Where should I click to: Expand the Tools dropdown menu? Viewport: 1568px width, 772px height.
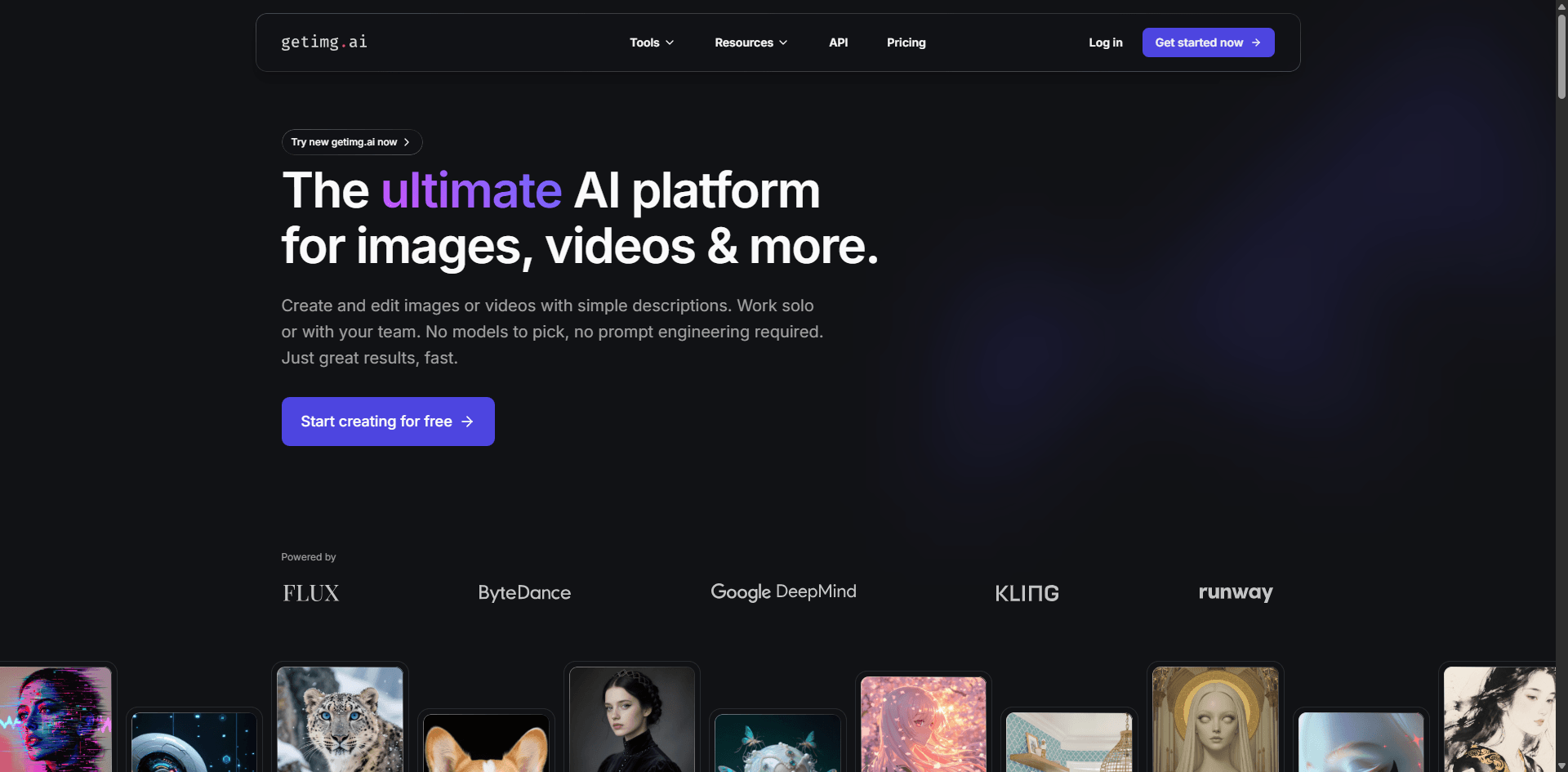click(x=652, y=42)
